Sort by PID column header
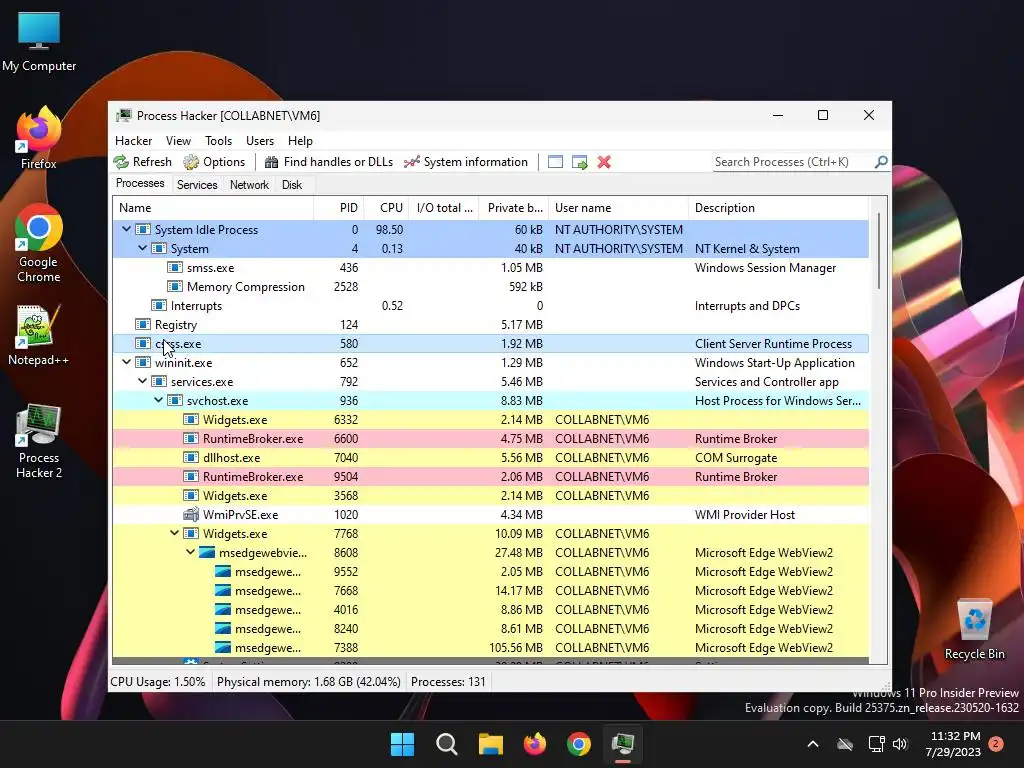This screenshot has width=1024, height=768. click(339, 208)
